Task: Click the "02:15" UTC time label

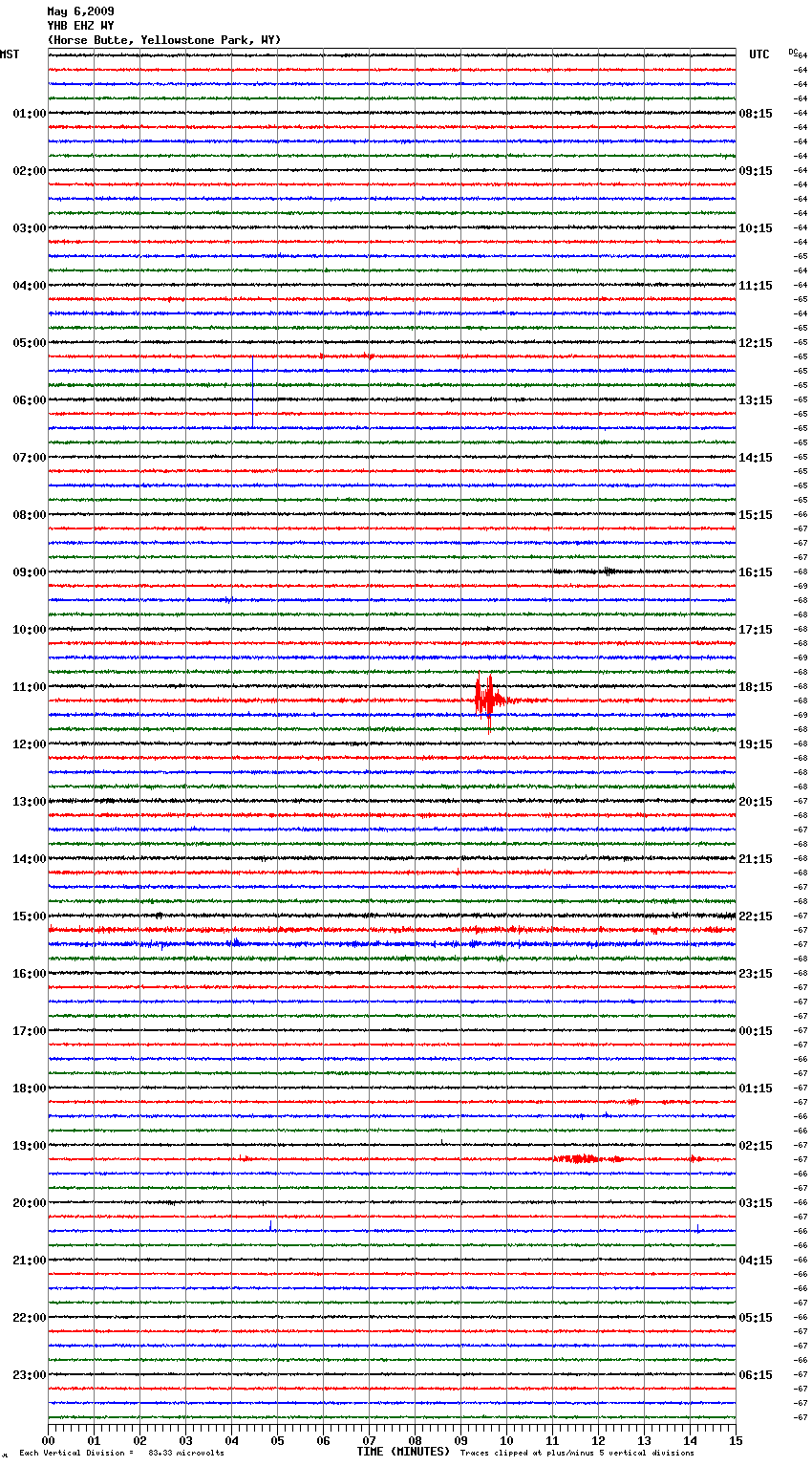Action: [756, 1146]
